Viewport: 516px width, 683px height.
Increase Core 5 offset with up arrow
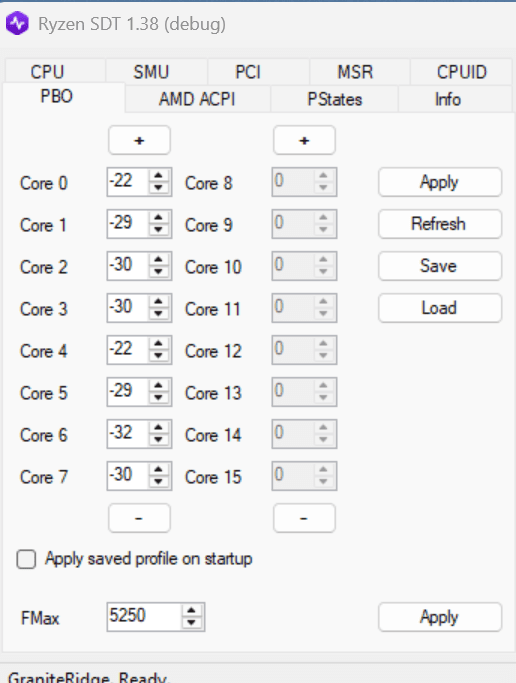click(x=159, y=385)
